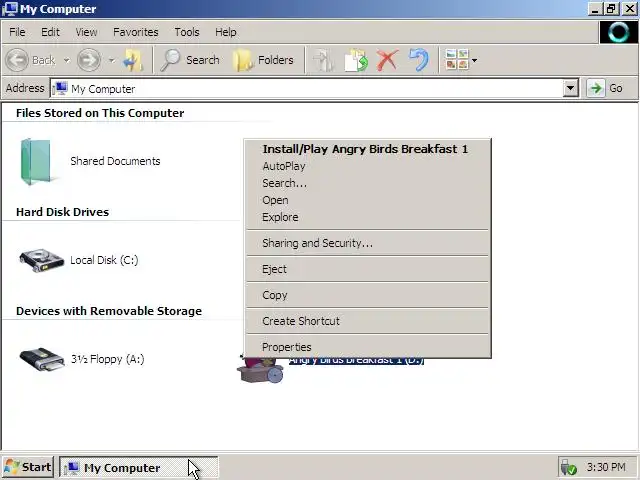This screenshot has height=480, width=640.
Task: Click the Angry Birds Breakfast 1 (D:) label
Action: point(356,361)
